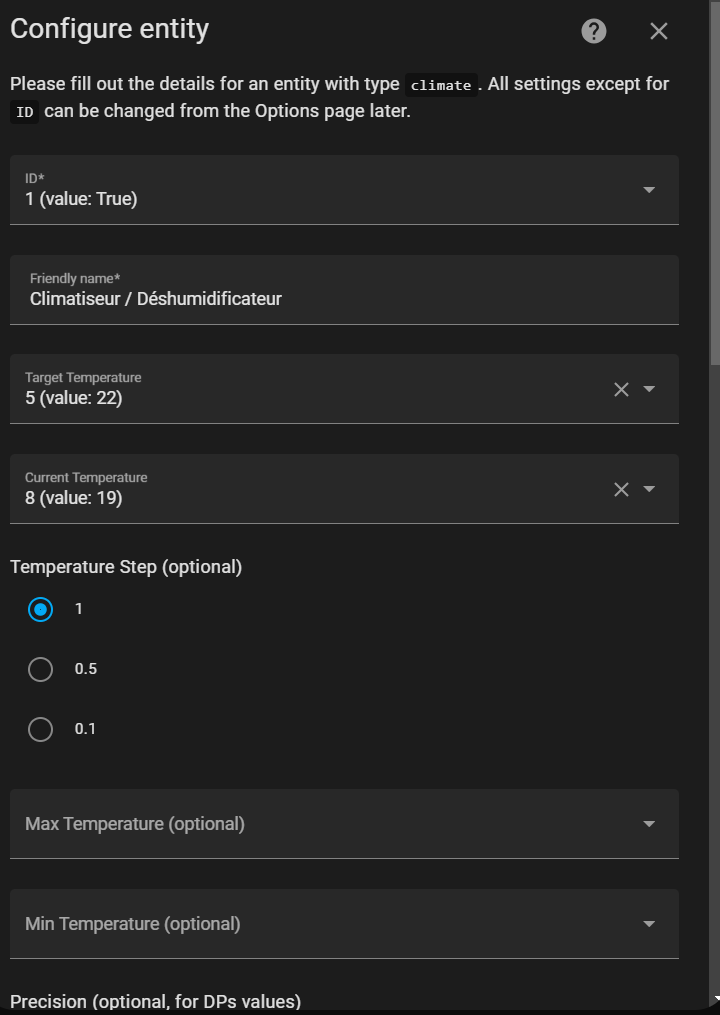The height and width of the screenshot is (1015, 720).
Task: Select temperature step 0.5 radio button
Action: point(41,669)
